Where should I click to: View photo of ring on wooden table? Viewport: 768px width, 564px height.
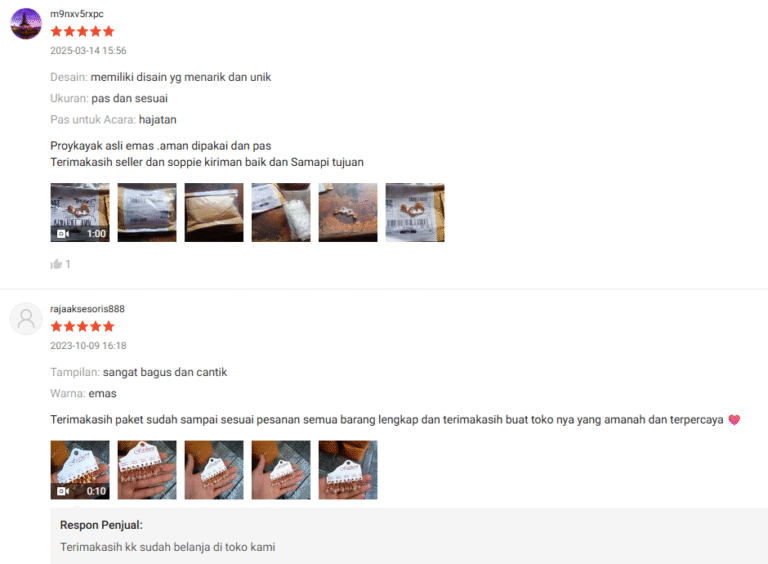[348, 212]
